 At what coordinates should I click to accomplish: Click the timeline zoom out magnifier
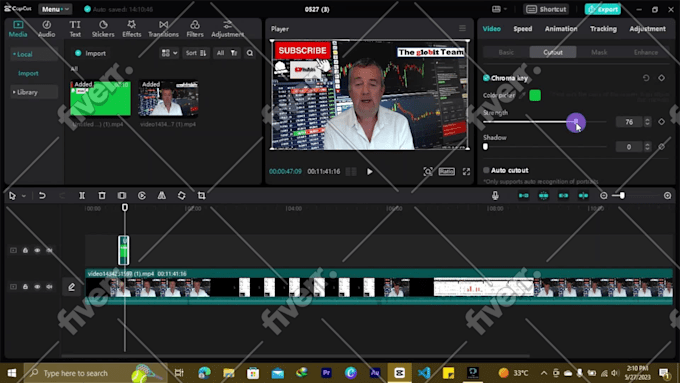pyautogui.click(x=603, y=196)
